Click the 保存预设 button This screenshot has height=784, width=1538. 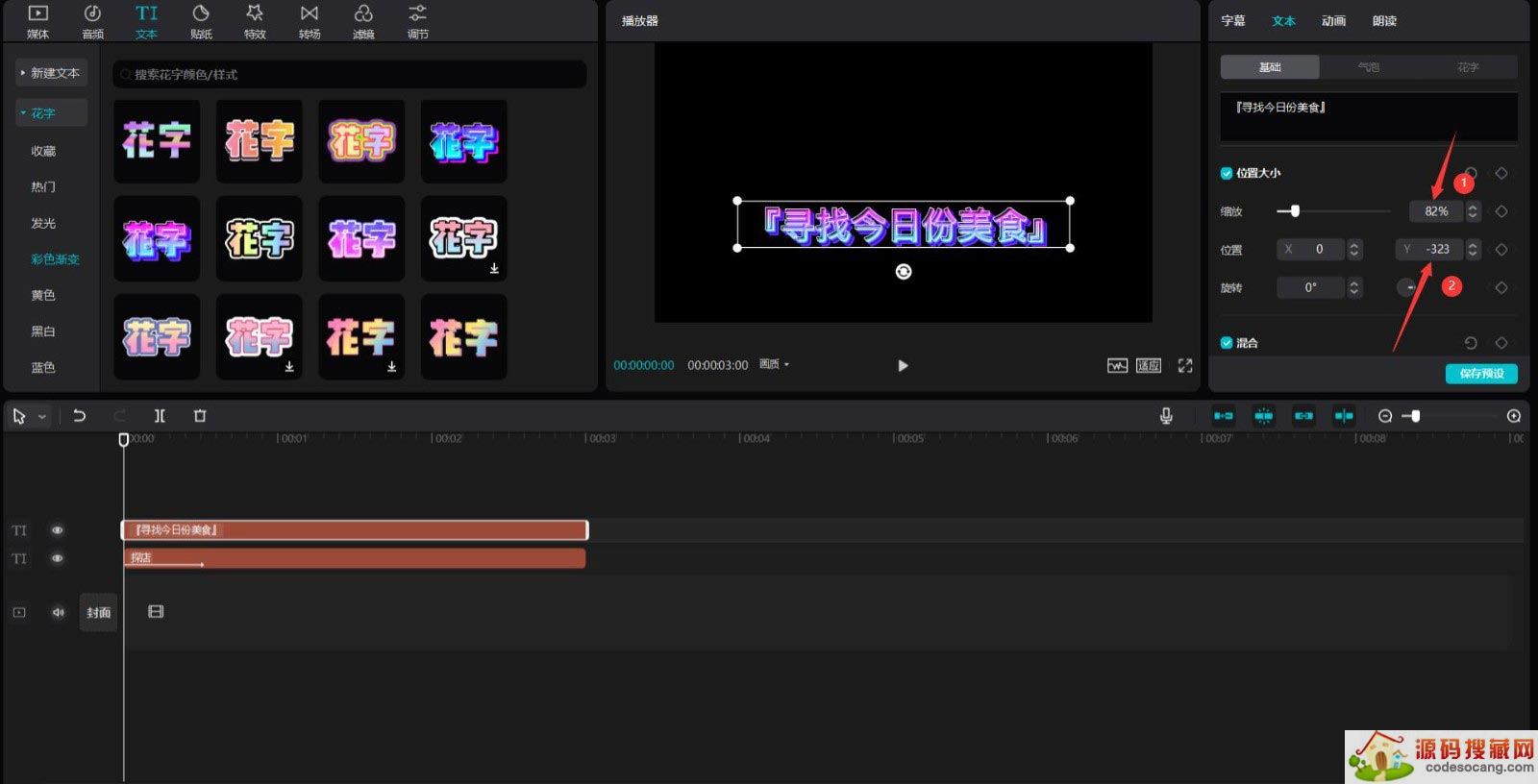[x=1481, y=374]
